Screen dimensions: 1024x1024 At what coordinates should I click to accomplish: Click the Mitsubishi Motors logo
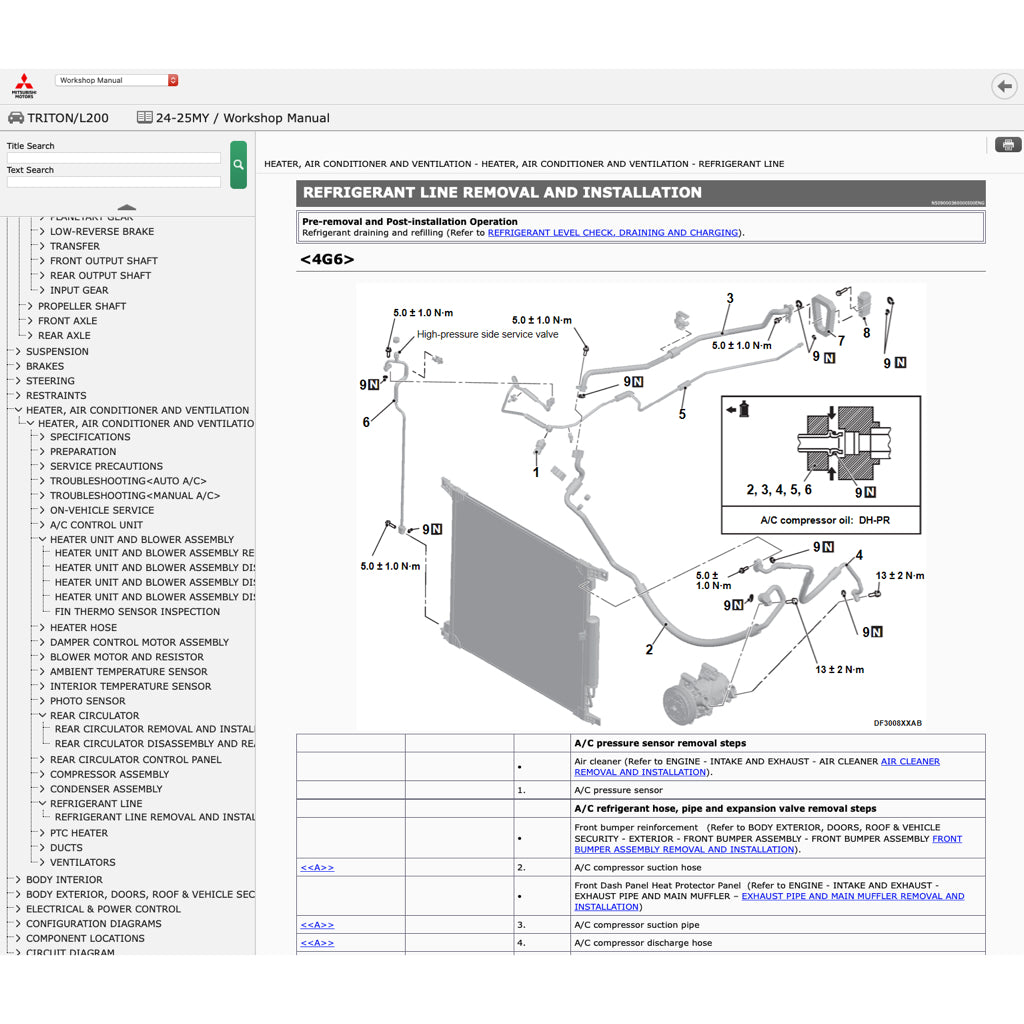pos(24,84)
